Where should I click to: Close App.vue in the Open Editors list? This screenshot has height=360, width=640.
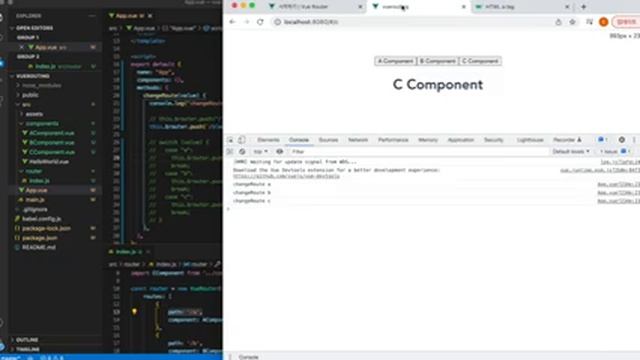tap(22, 47)
